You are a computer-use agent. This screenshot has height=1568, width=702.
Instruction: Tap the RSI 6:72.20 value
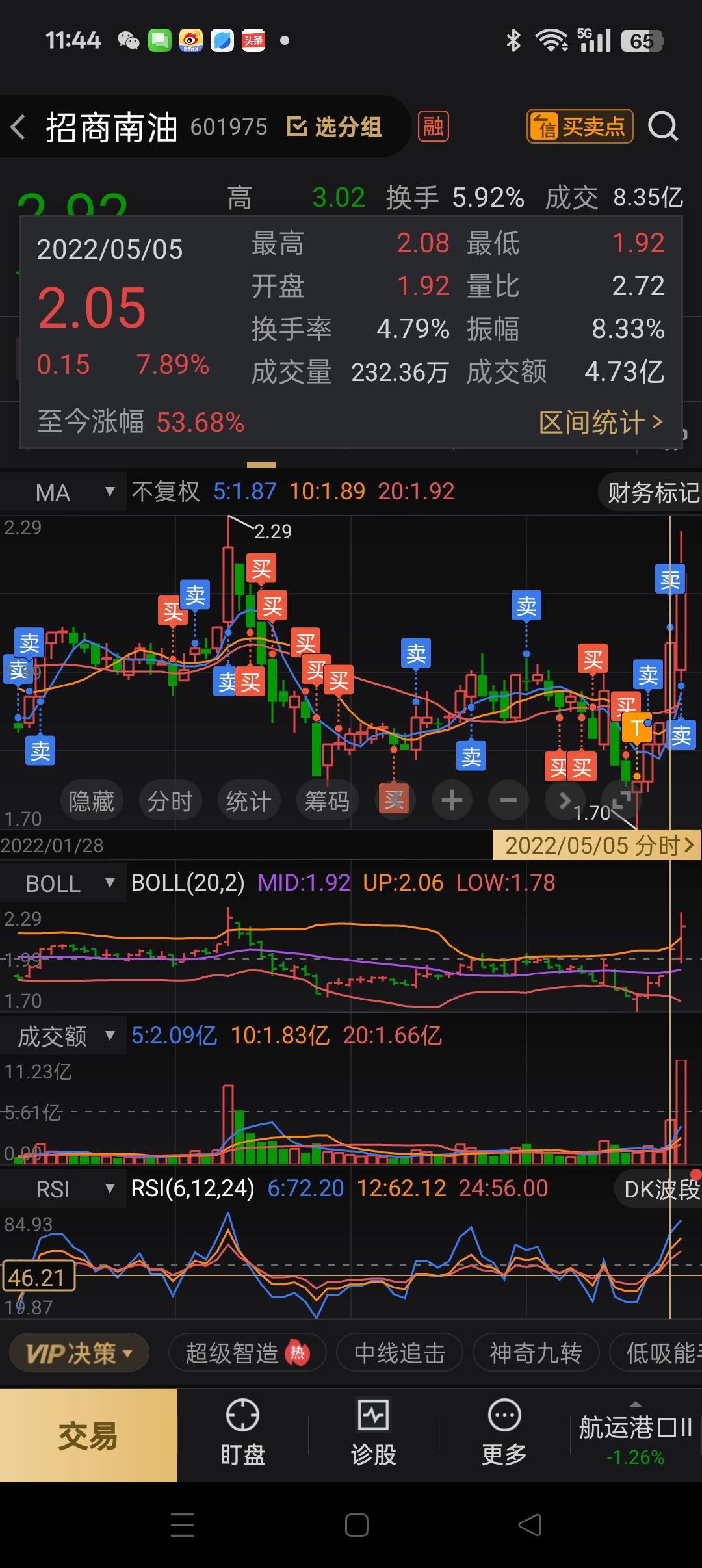[305, 1188]
